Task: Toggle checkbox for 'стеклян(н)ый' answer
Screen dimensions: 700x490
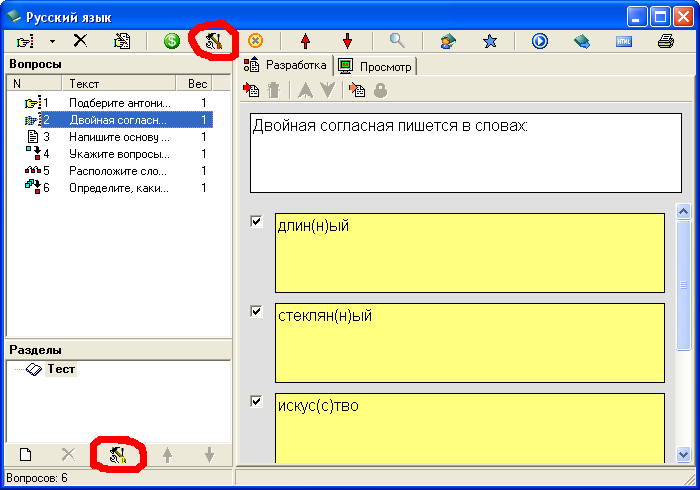Action: (257, 311)
